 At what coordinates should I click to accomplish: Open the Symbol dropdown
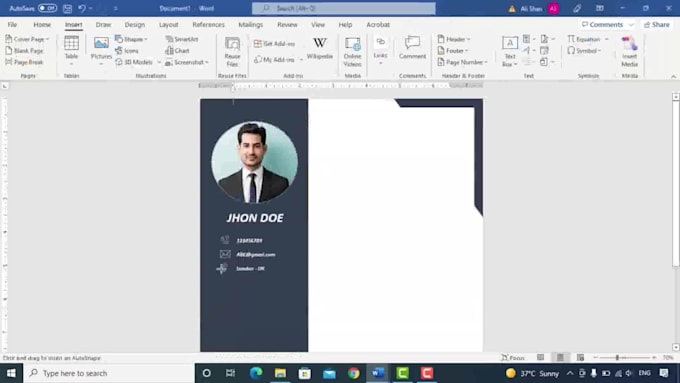(x=585, y=51)
